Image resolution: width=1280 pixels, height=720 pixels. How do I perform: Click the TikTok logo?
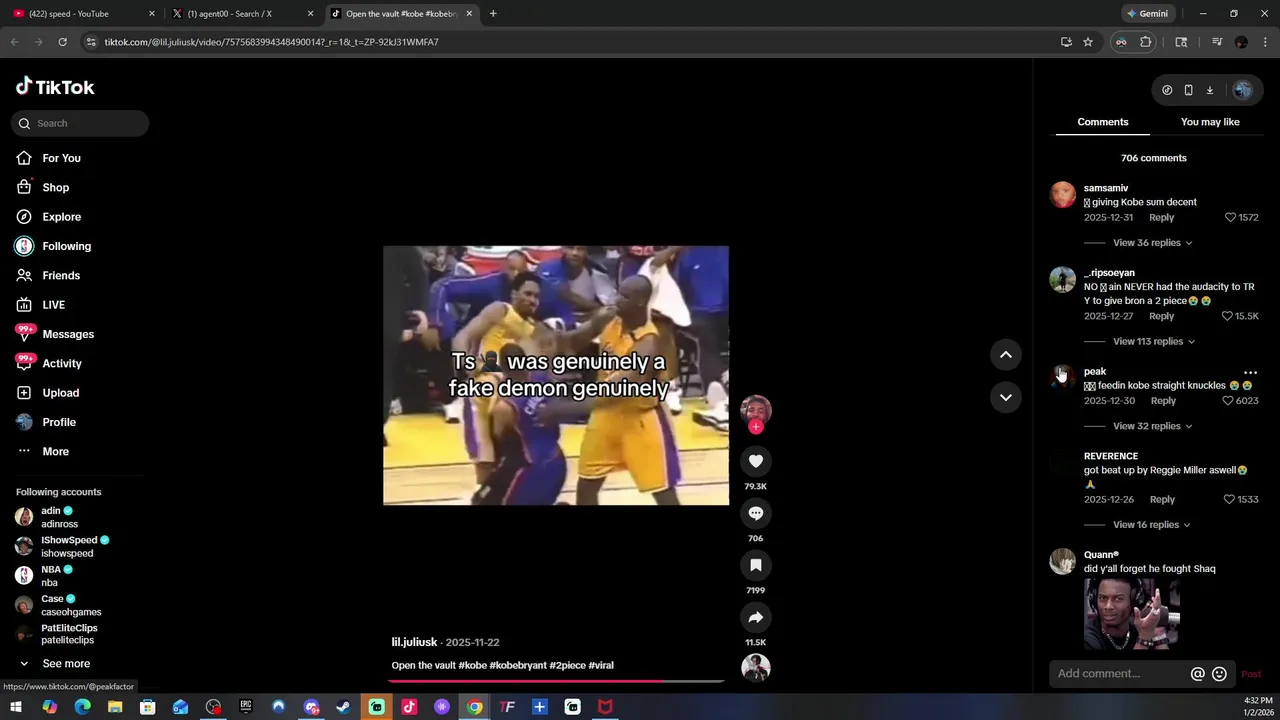[55, 87]
